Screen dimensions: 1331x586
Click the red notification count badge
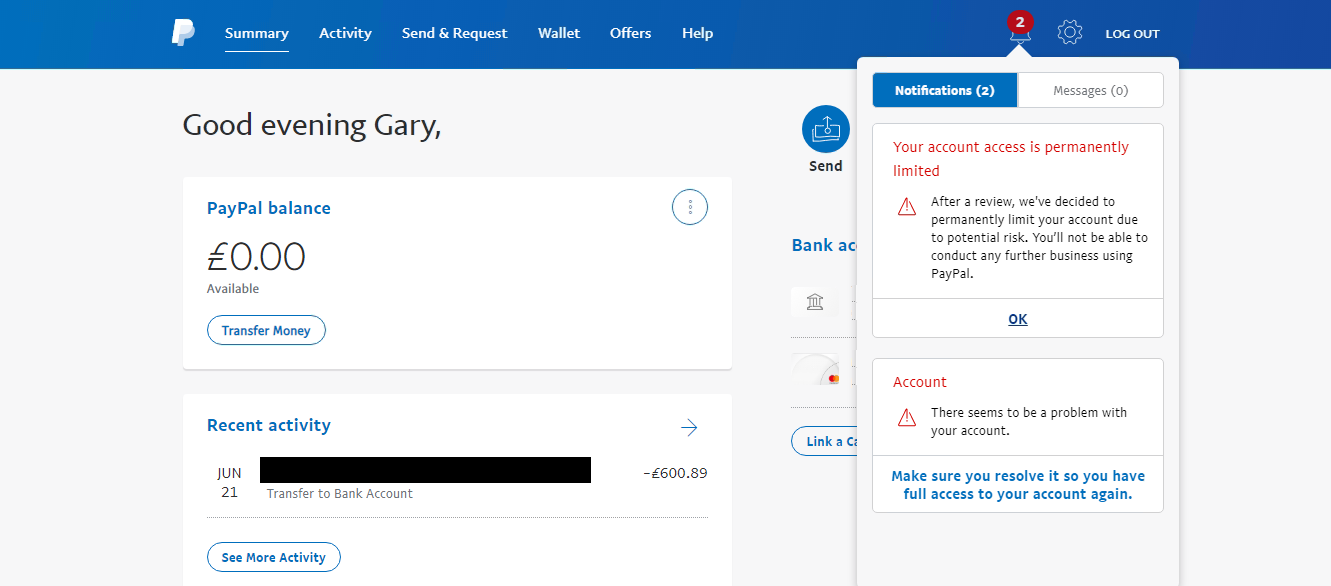[x=1020, y=21]
